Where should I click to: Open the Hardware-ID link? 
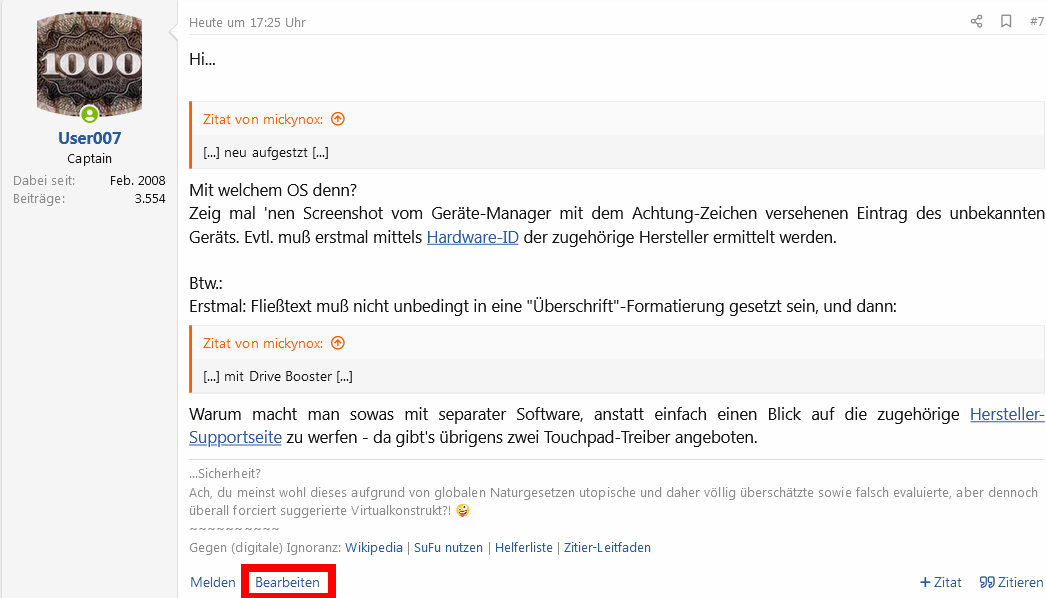[x=472, y=237]
